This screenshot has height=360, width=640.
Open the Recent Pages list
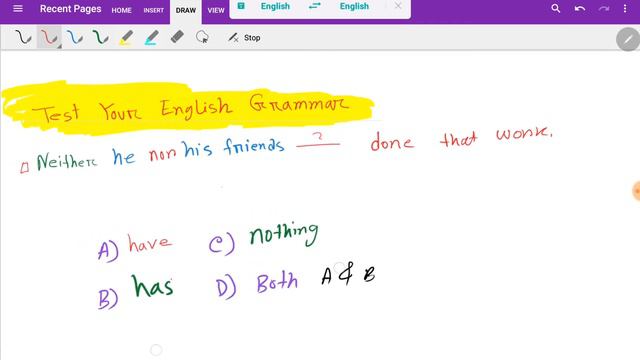pyautogui.click(x=70, y=9)
